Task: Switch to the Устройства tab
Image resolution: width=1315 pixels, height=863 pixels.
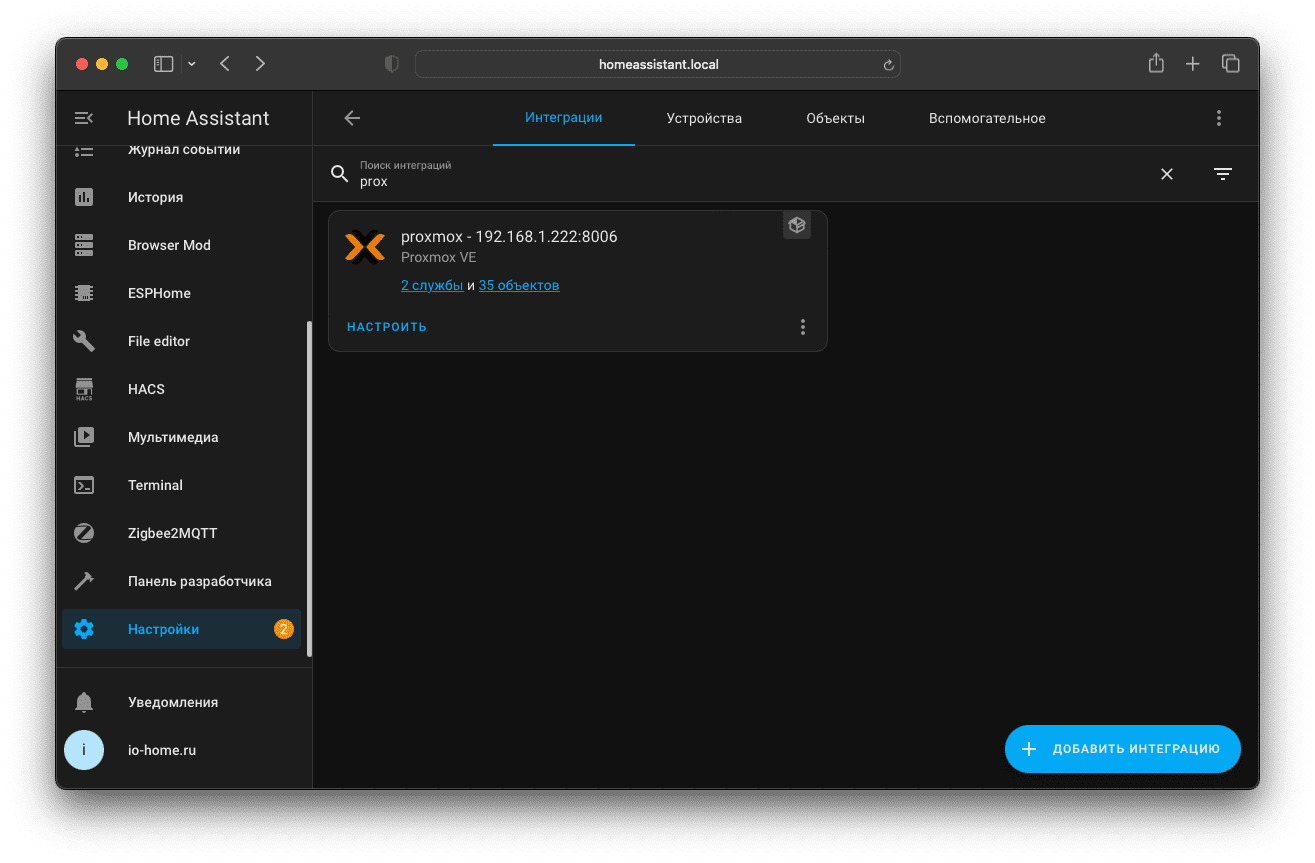Action: [x=704, y=118]
